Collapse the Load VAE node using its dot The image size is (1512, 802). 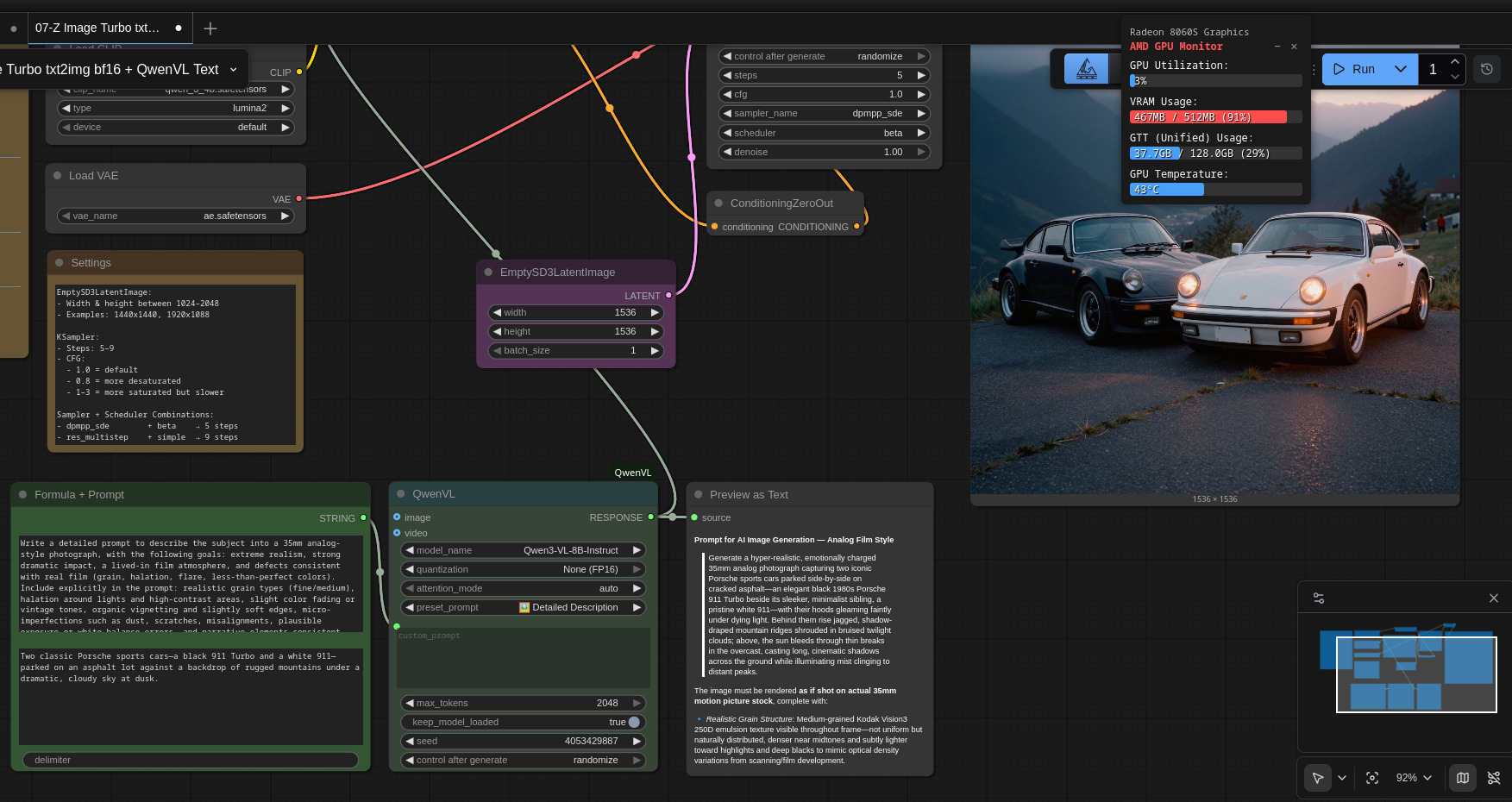point(58,176)
